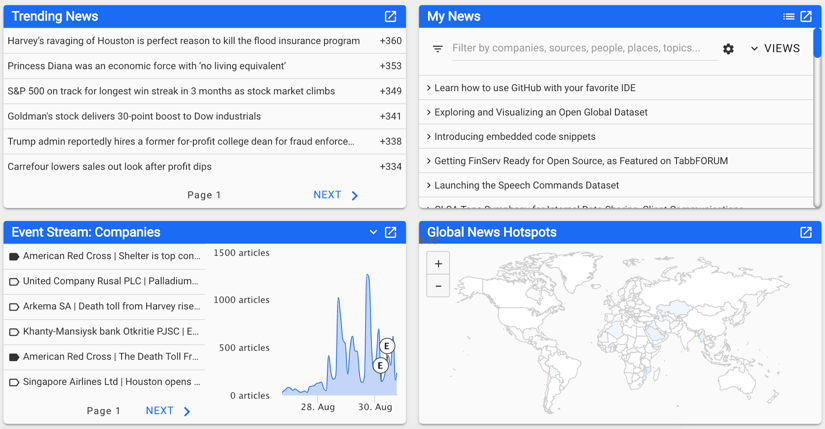Go to NEXT page of Trending News
This screenshot has height=429, width=825.
coord(336,195)
